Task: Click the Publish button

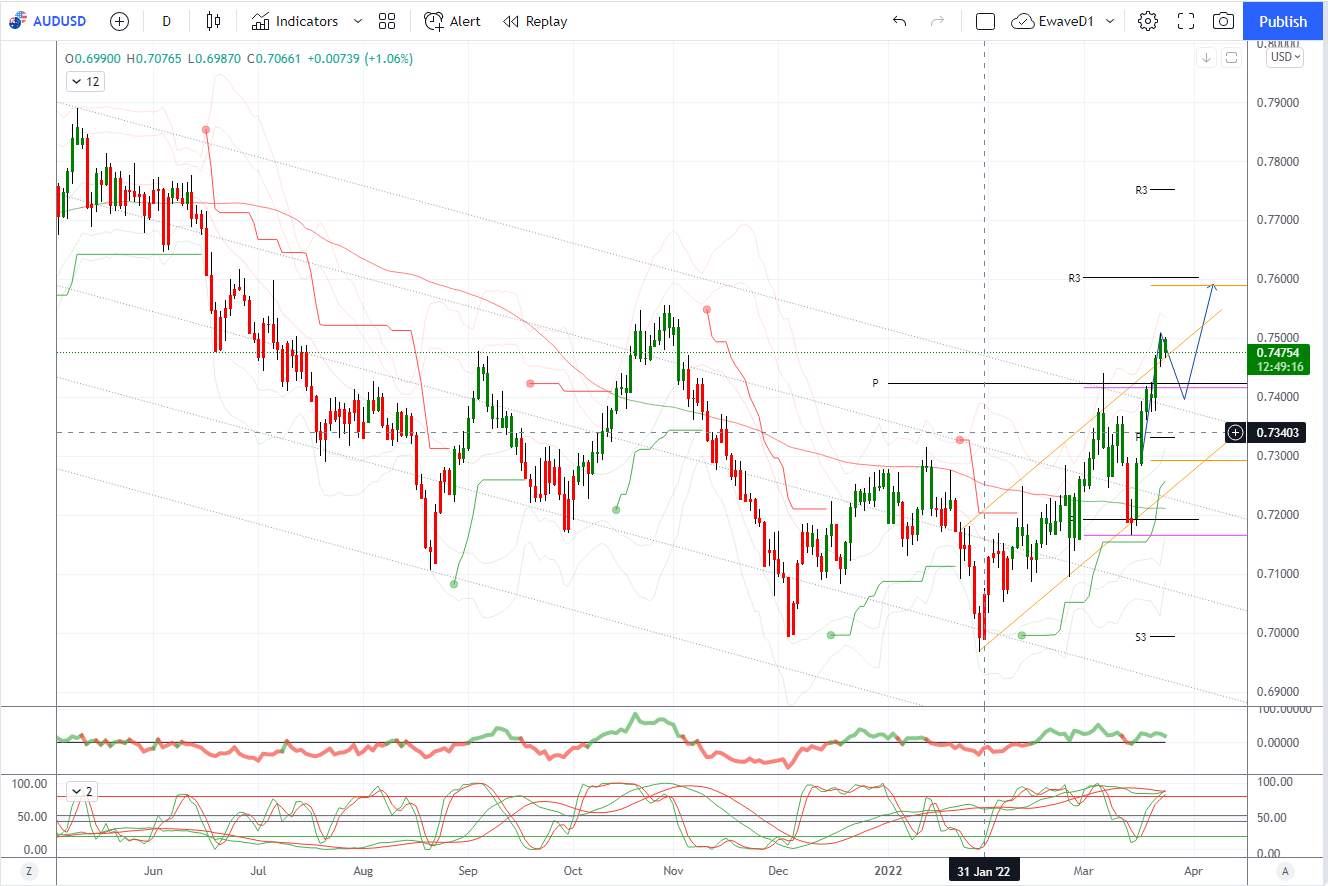Action: click(1283, 21)
